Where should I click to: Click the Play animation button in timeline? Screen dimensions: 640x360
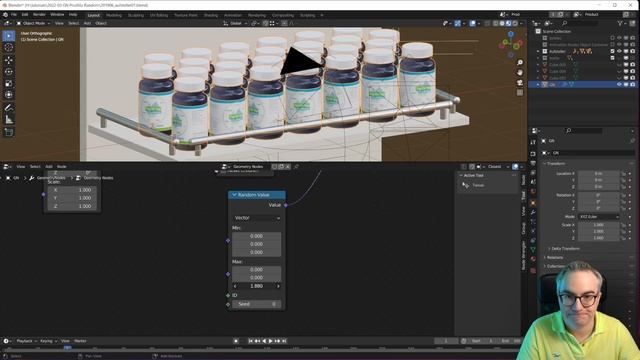pos(271,341)
